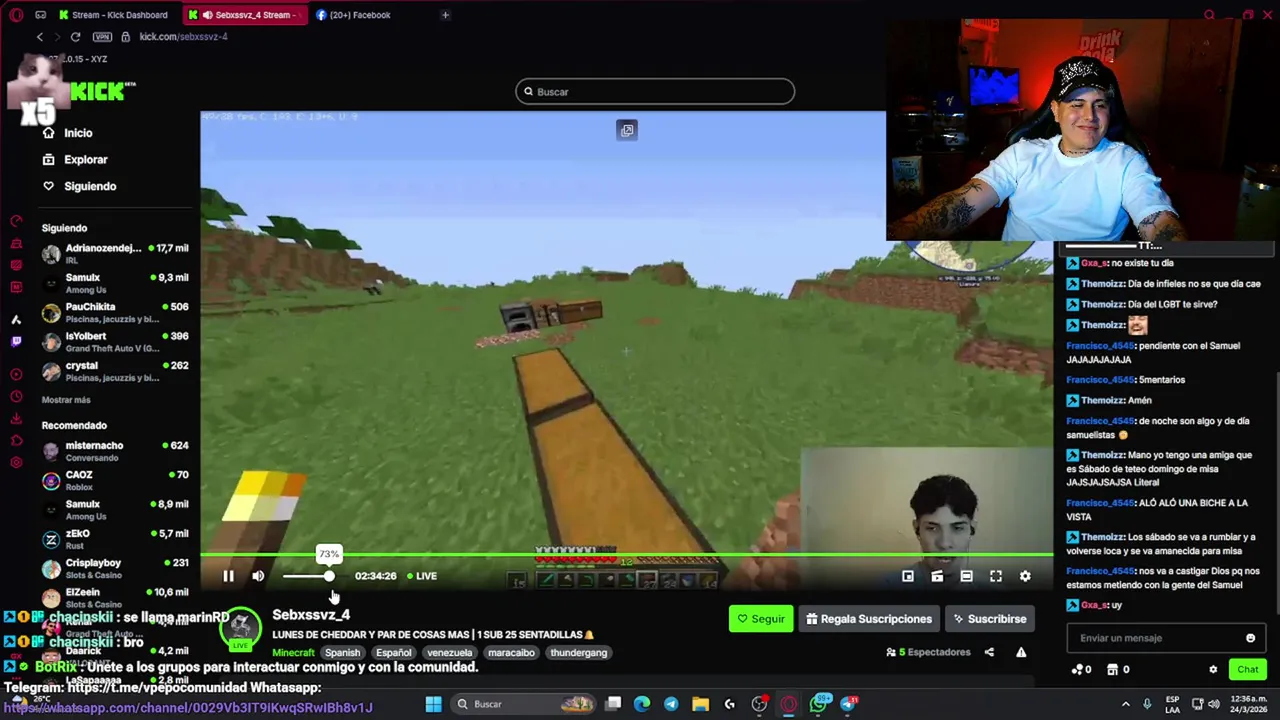Toggle theater mode in player
Viewport: 1280px width, 720px height.
point(966,576)
